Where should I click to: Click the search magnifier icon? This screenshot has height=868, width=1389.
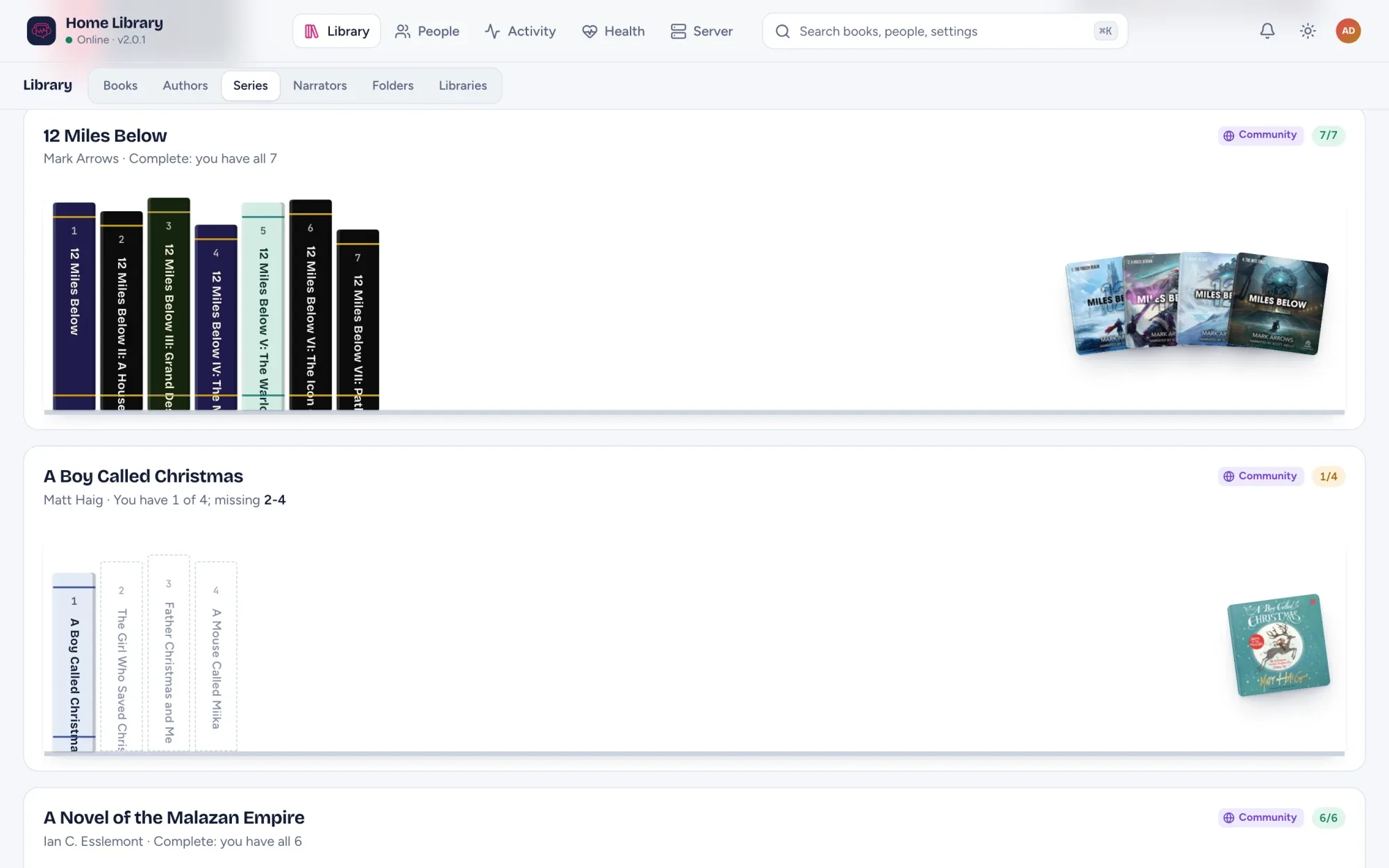pyautogui.click(x=783, y=31)
